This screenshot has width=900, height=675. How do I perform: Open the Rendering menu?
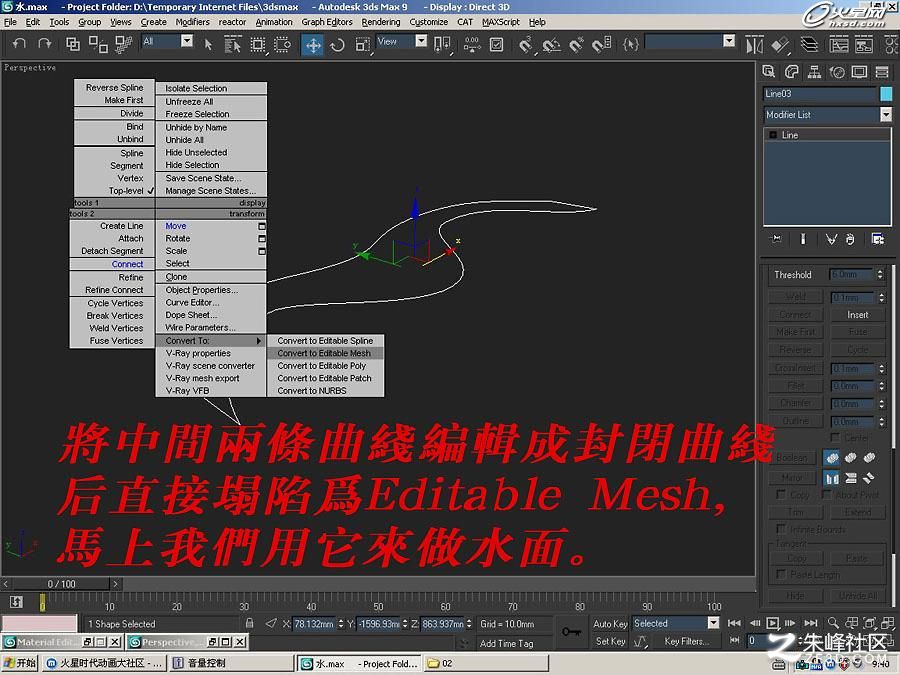(x=381, y=22)
